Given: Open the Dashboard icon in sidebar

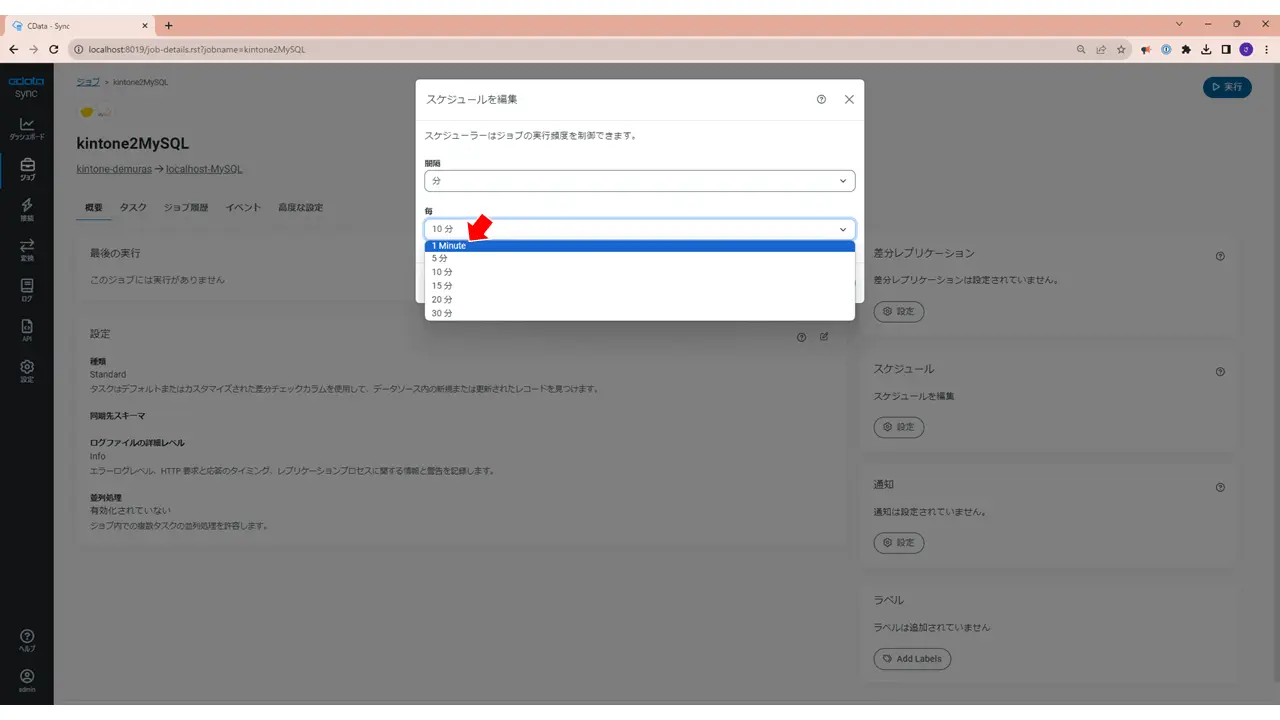Looking at the screenshot, I should point(27,128).
